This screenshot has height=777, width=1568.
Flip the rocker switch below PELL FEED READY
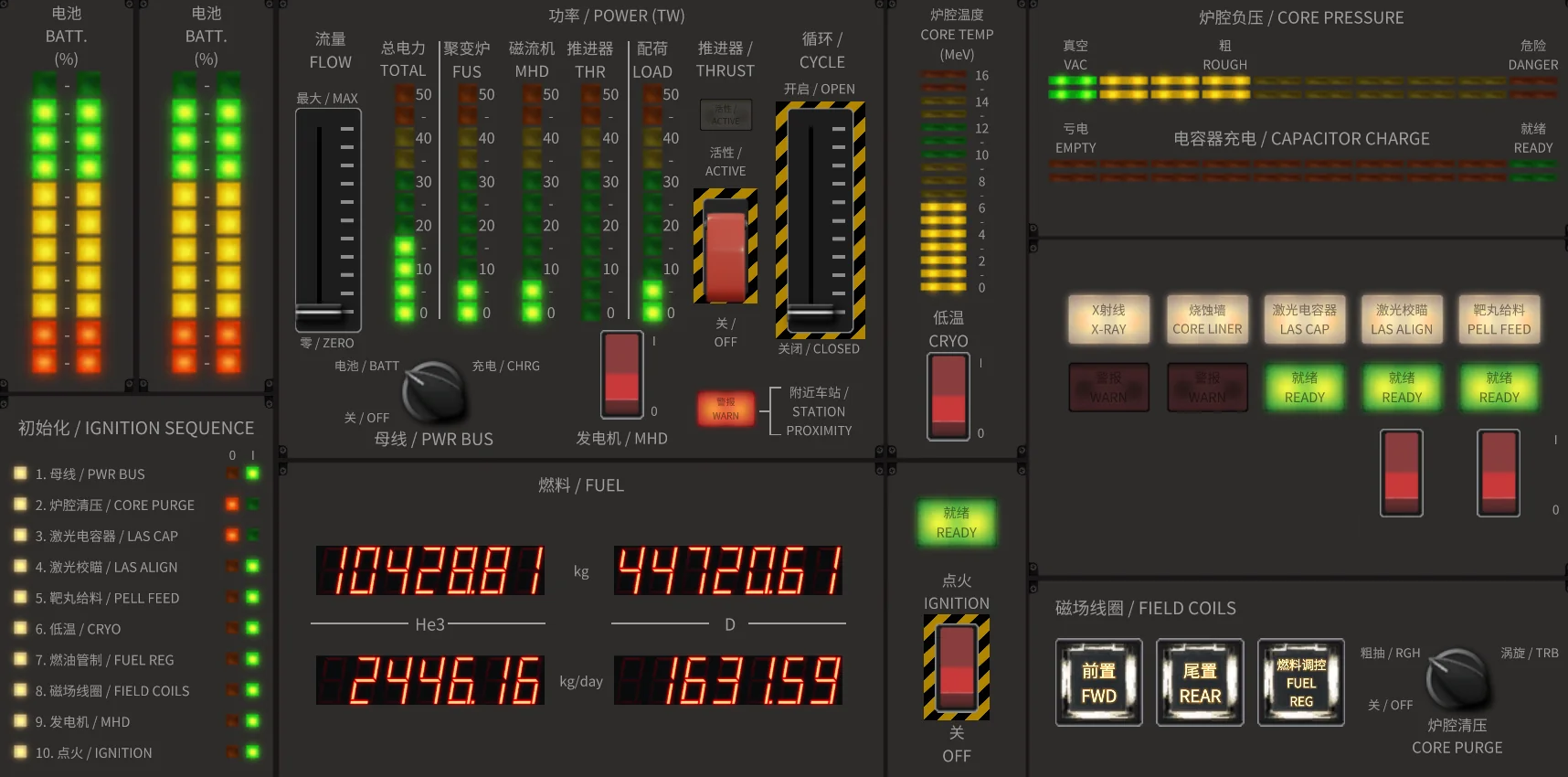coord(1499,473)
